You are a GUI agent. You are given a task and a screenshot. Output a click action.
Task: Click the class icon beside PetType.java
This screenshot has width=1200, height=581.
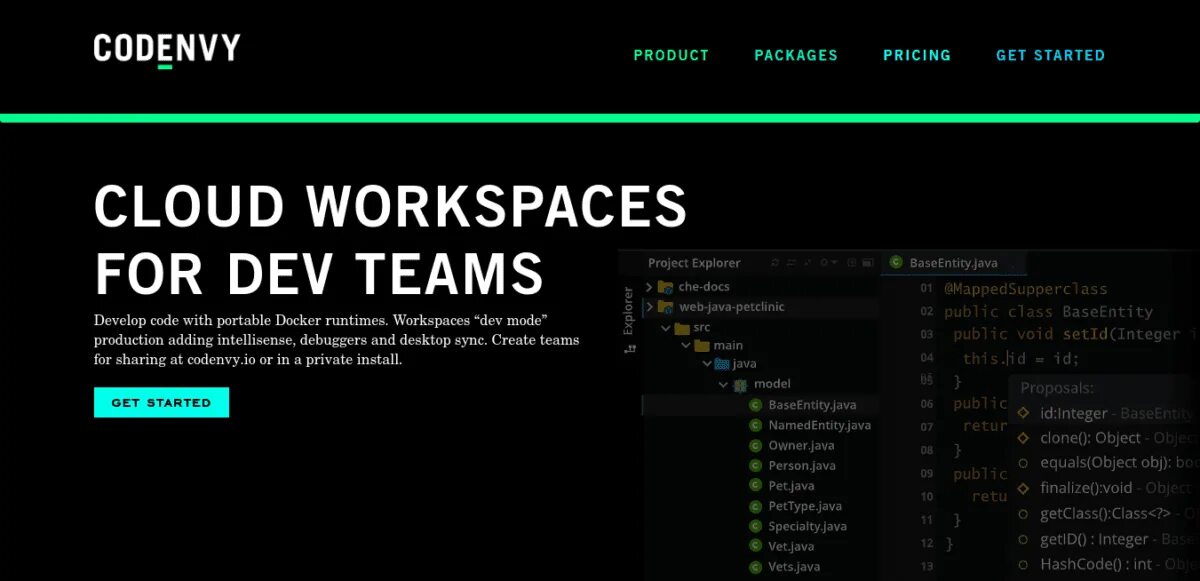pos(757,506)
